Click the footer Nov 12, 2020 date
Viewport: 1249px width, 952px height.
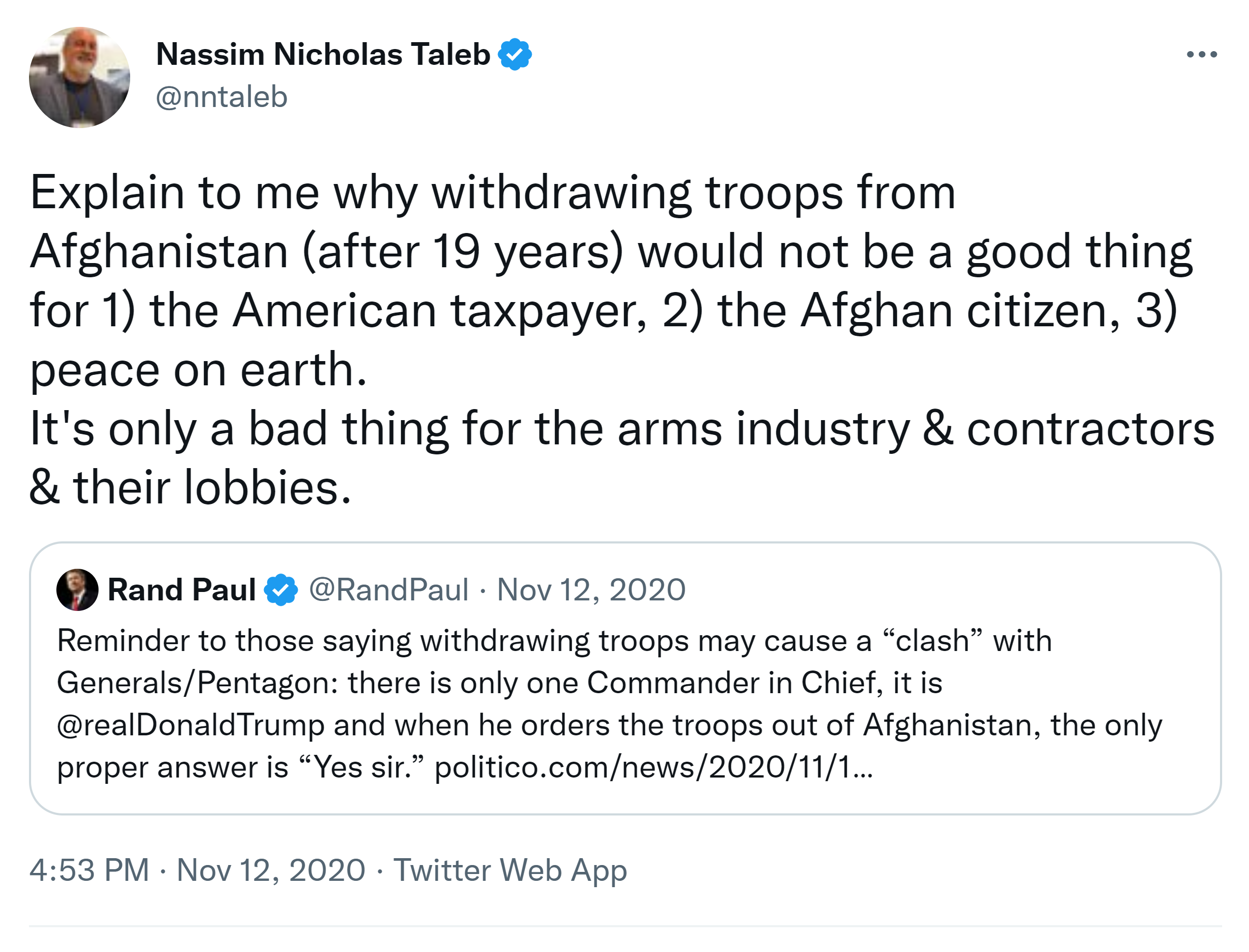click(x=271, y=870)
